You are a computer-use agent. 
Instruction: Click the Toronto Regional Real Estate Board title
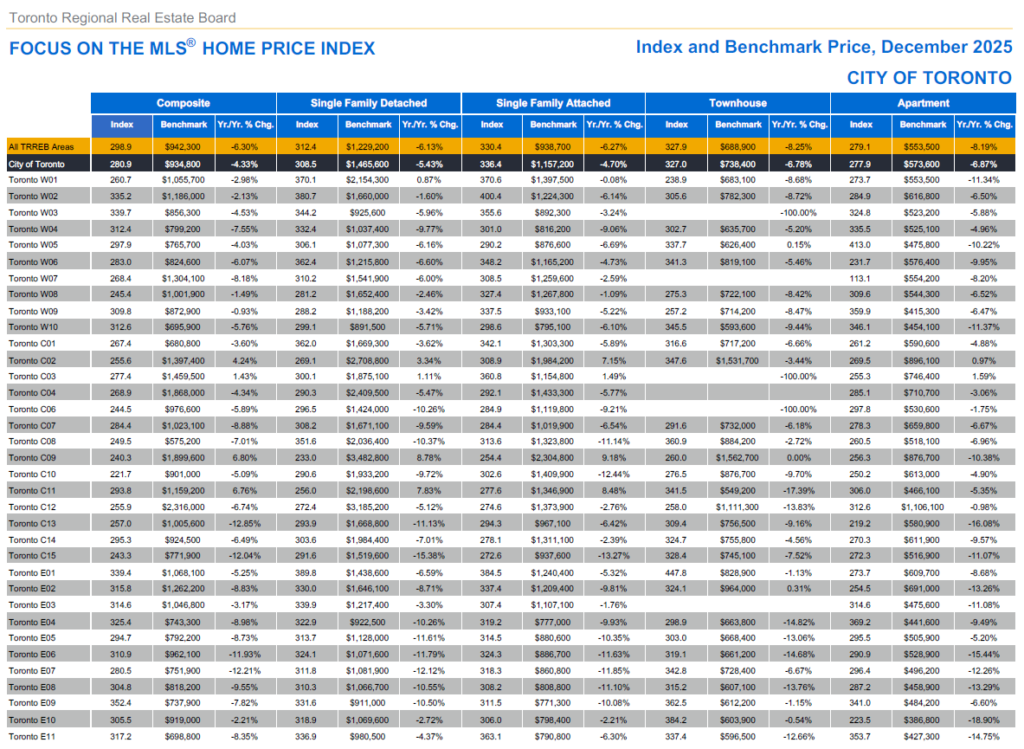click(x=122, y=18)
